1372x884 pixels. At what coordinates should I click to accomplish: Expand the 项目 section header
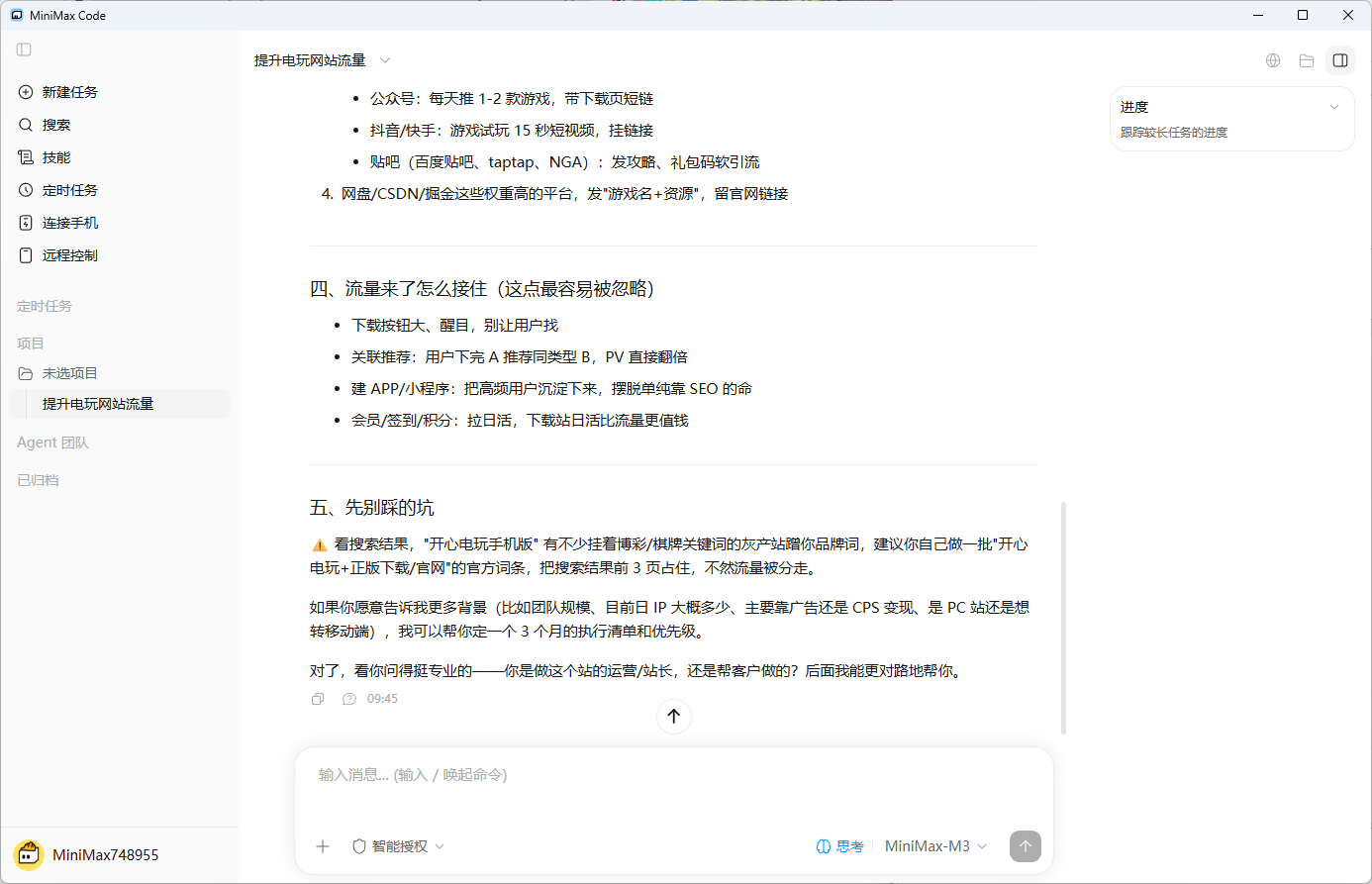[x=31, y=344]
